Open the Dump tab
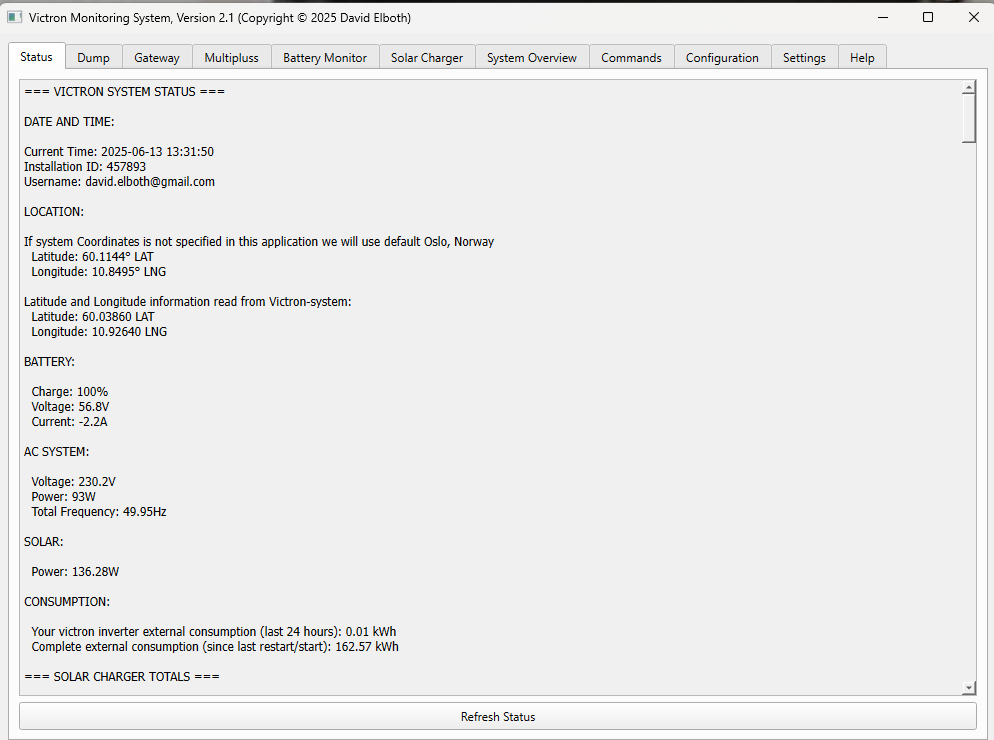 [x=93, y=58]
